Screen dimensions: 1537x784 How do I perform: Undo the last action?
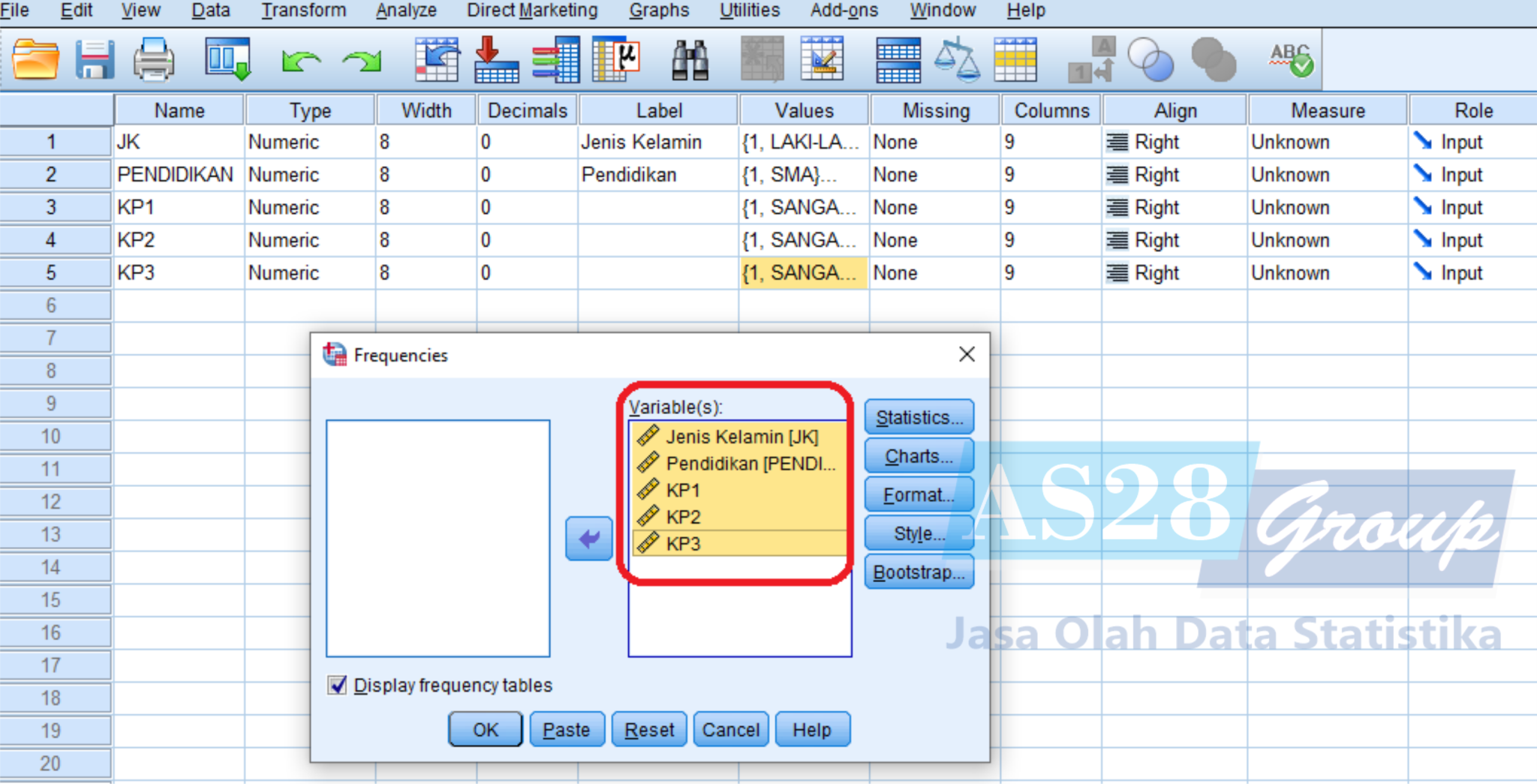coord(300,60)
